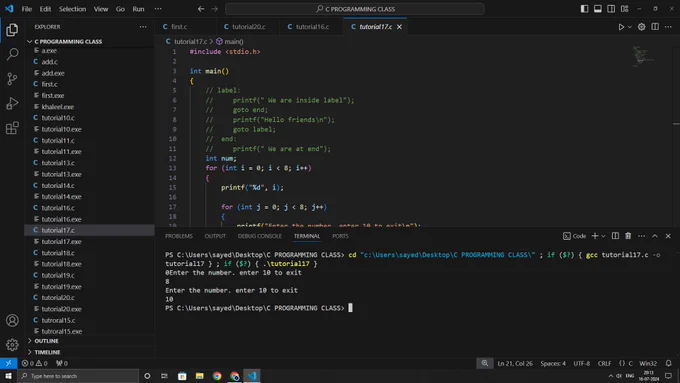This screenshot has height=383, width=680.
Task: Go forward with the navigation arrow
Action: 215,9
